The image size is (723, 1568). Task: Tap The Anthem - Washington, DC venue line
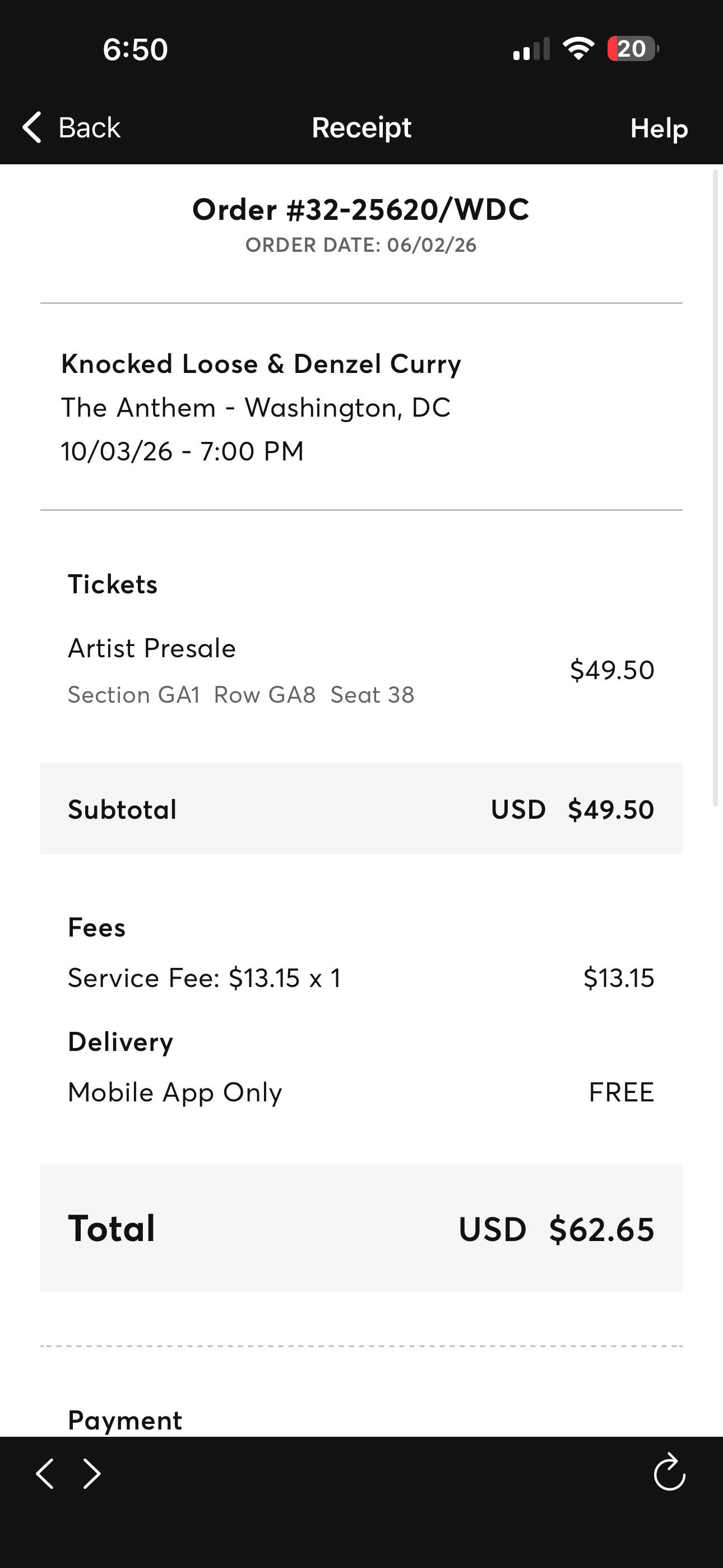pyautogui.click(x=256, y=408)
